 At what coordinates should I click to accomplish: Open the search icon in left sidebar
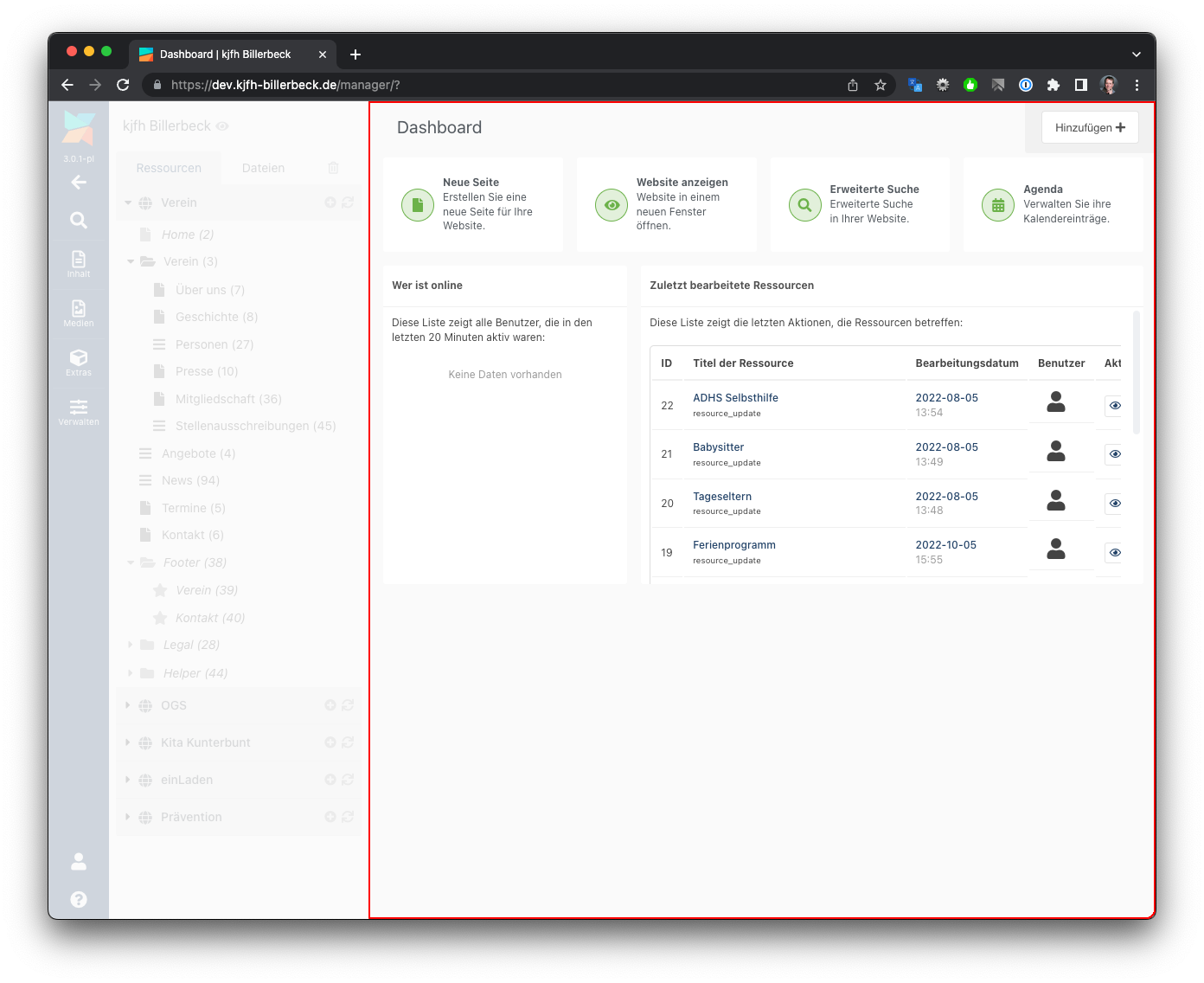click(79, 221)
